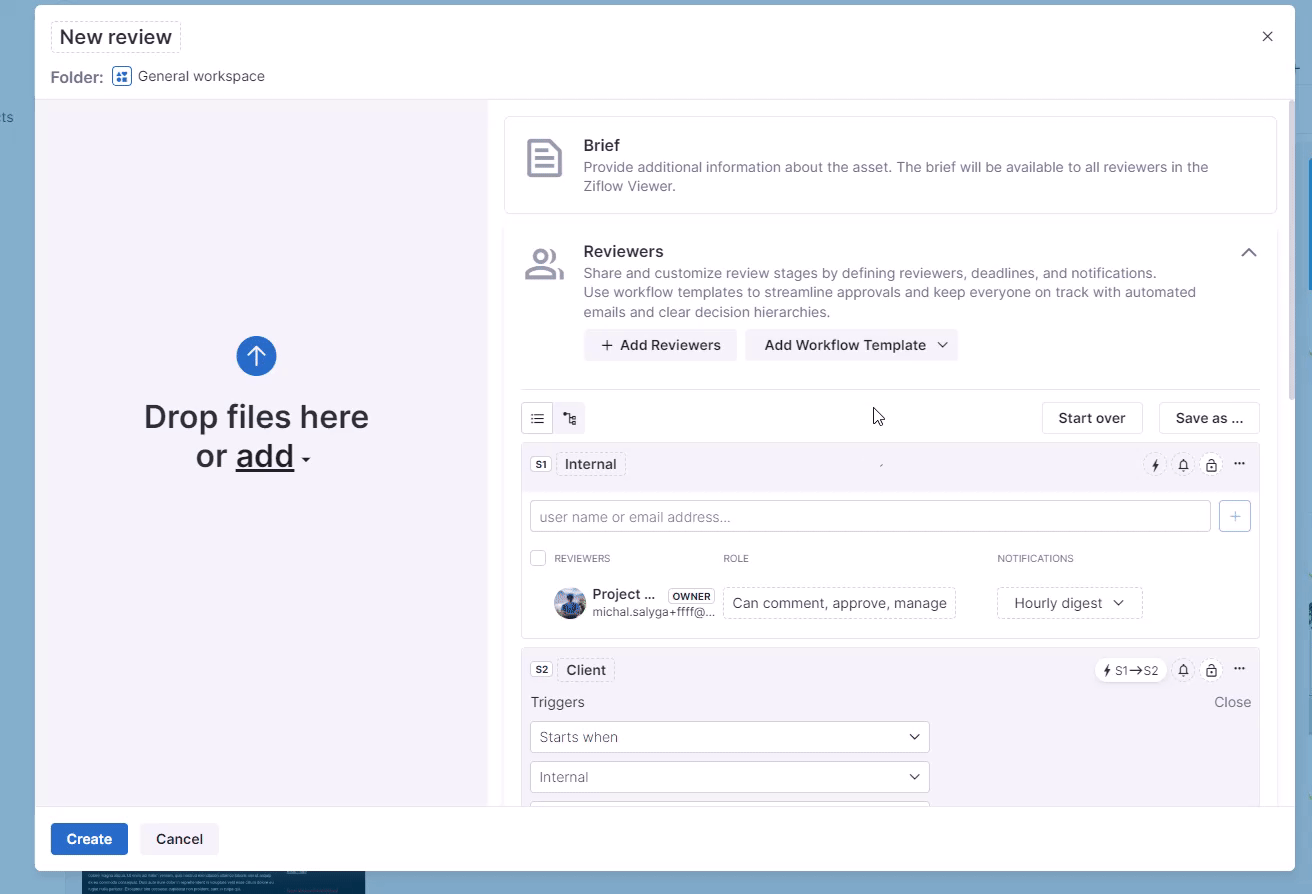Viewport: 1312px width, 894px height.
Task: Open the Add Workflow Template dropdown
Action: point(852,345)
